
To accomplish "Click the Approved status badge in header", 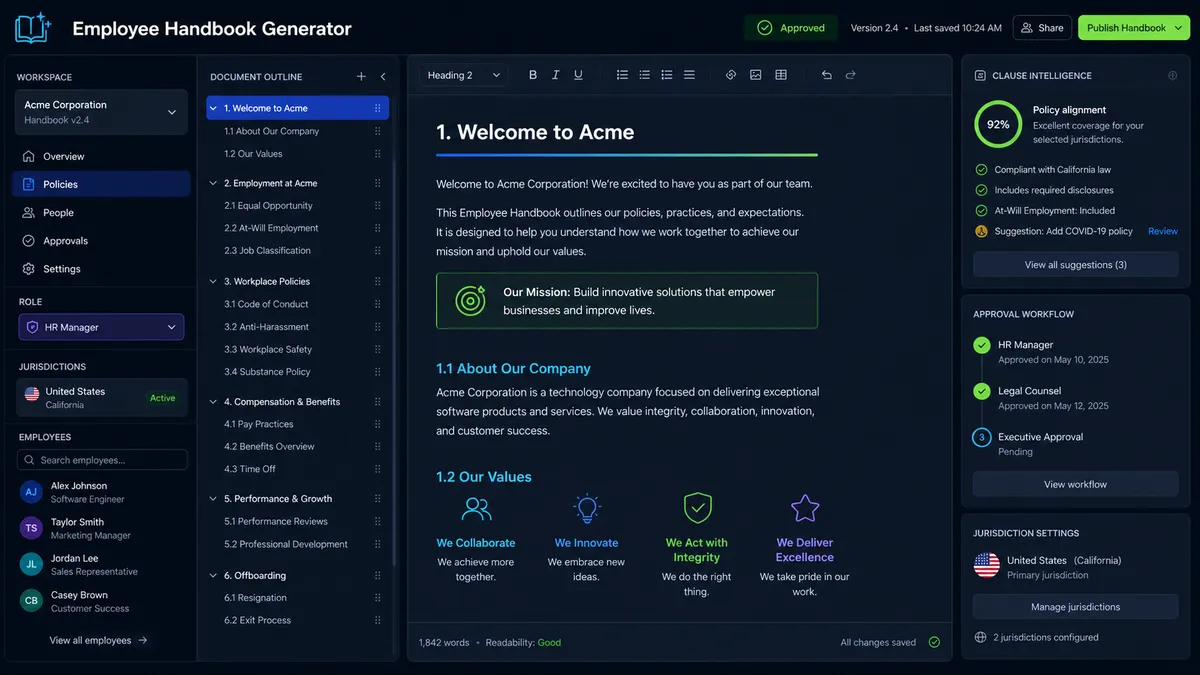I will tap(791, 28).
